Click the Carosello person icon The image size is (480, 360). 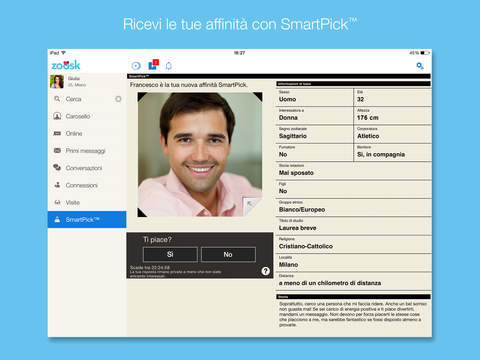coord(57,116)
